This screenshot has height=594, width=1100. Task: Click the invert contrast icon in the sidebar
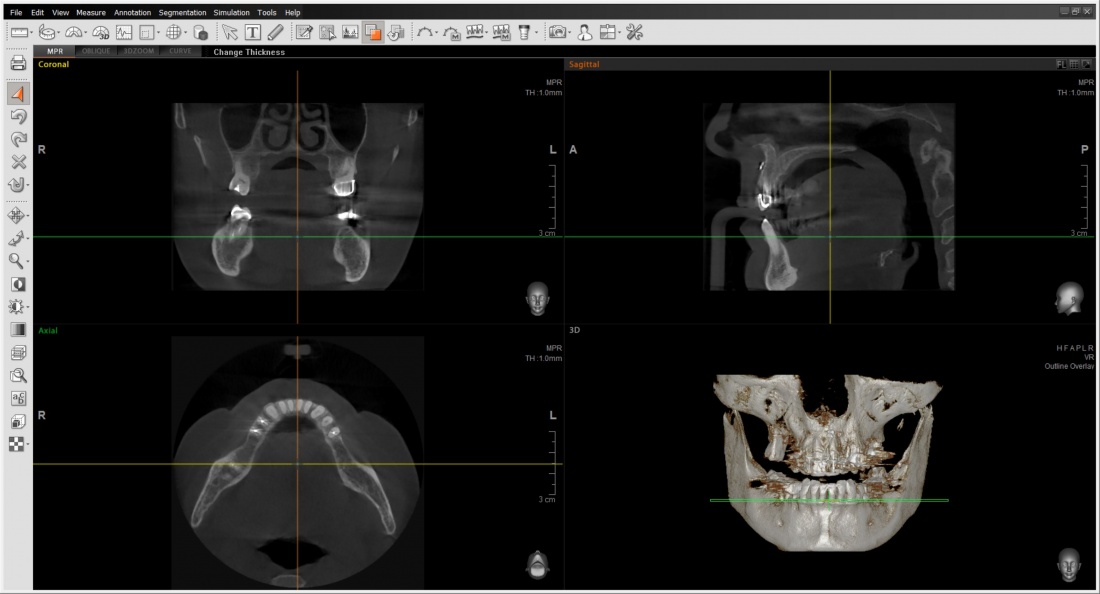coord(18,284)
